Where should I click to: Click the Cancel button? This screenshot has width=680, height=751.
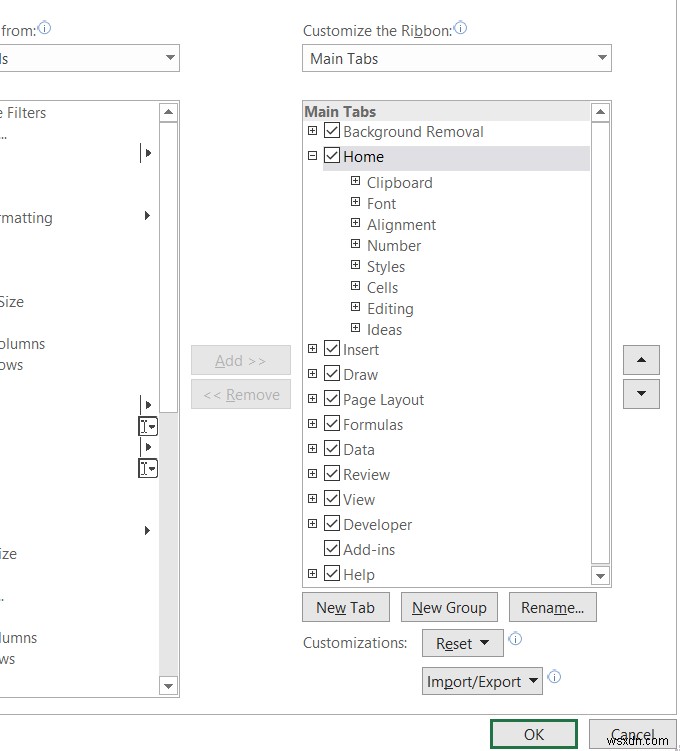pos(633,734)
